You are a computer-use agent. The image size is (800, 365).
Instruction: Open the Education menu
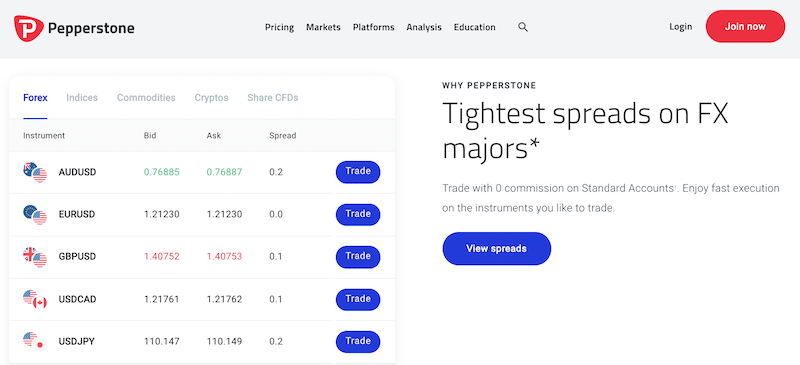(x=474, y=27)
